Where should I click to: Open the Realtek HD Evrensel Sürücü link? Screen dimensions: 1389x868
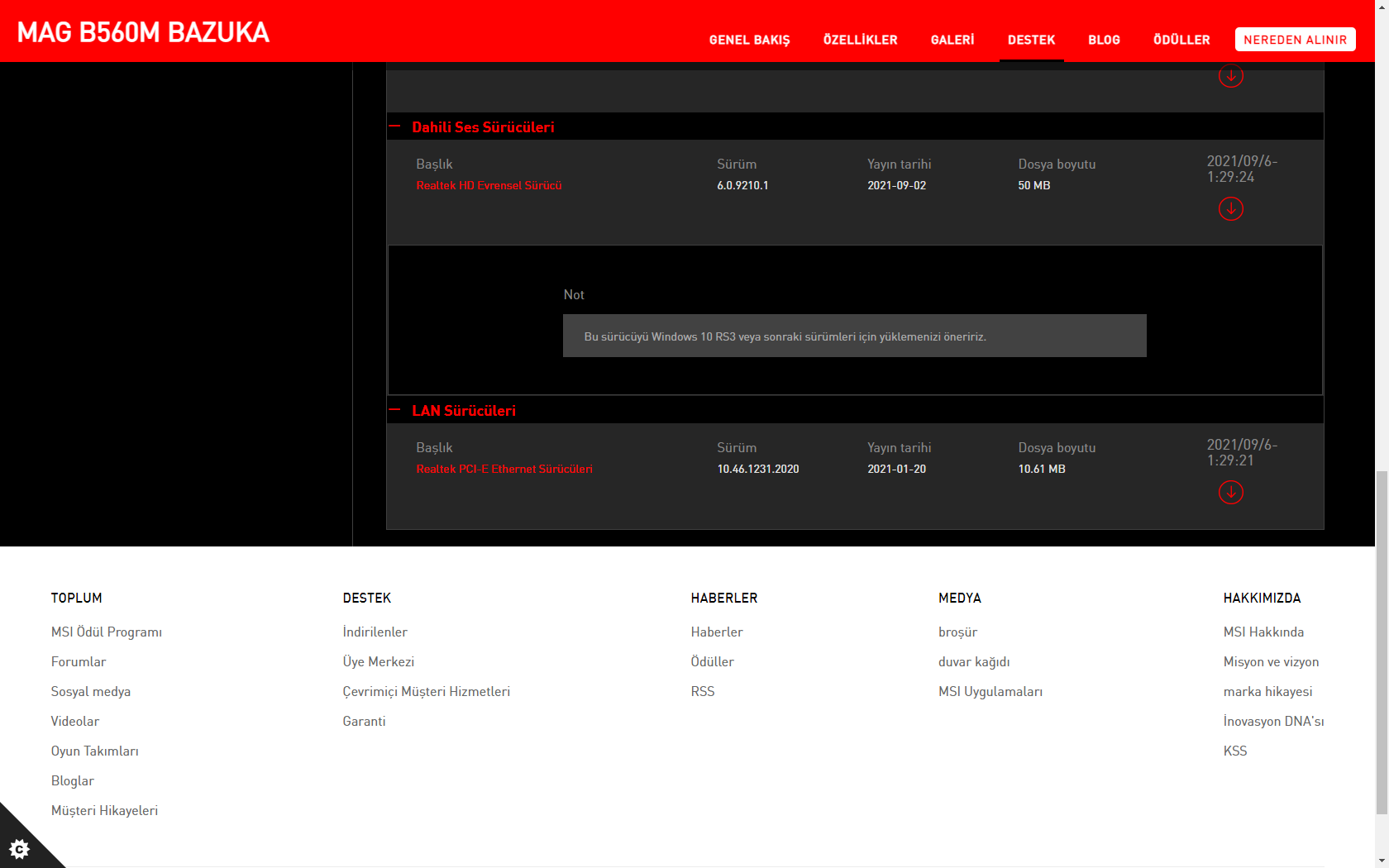[489, 185]
